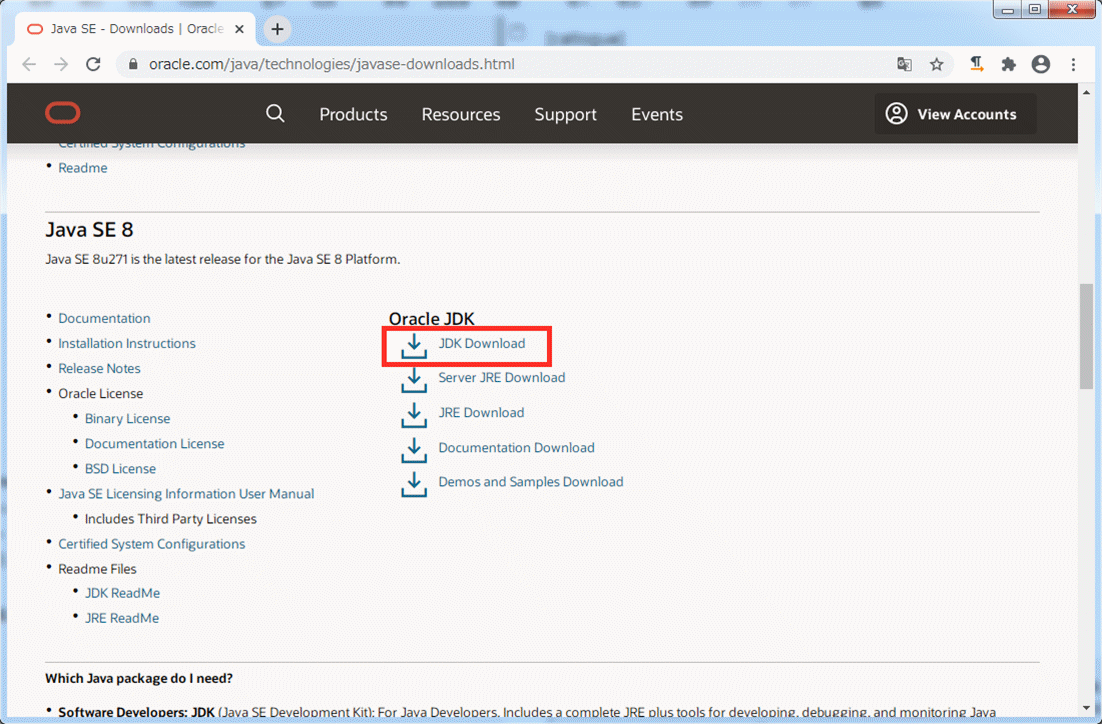This screenshot has width=1102, height=724.
Task: Click the Documentation Download arrow icon
Action: [414, 450]
